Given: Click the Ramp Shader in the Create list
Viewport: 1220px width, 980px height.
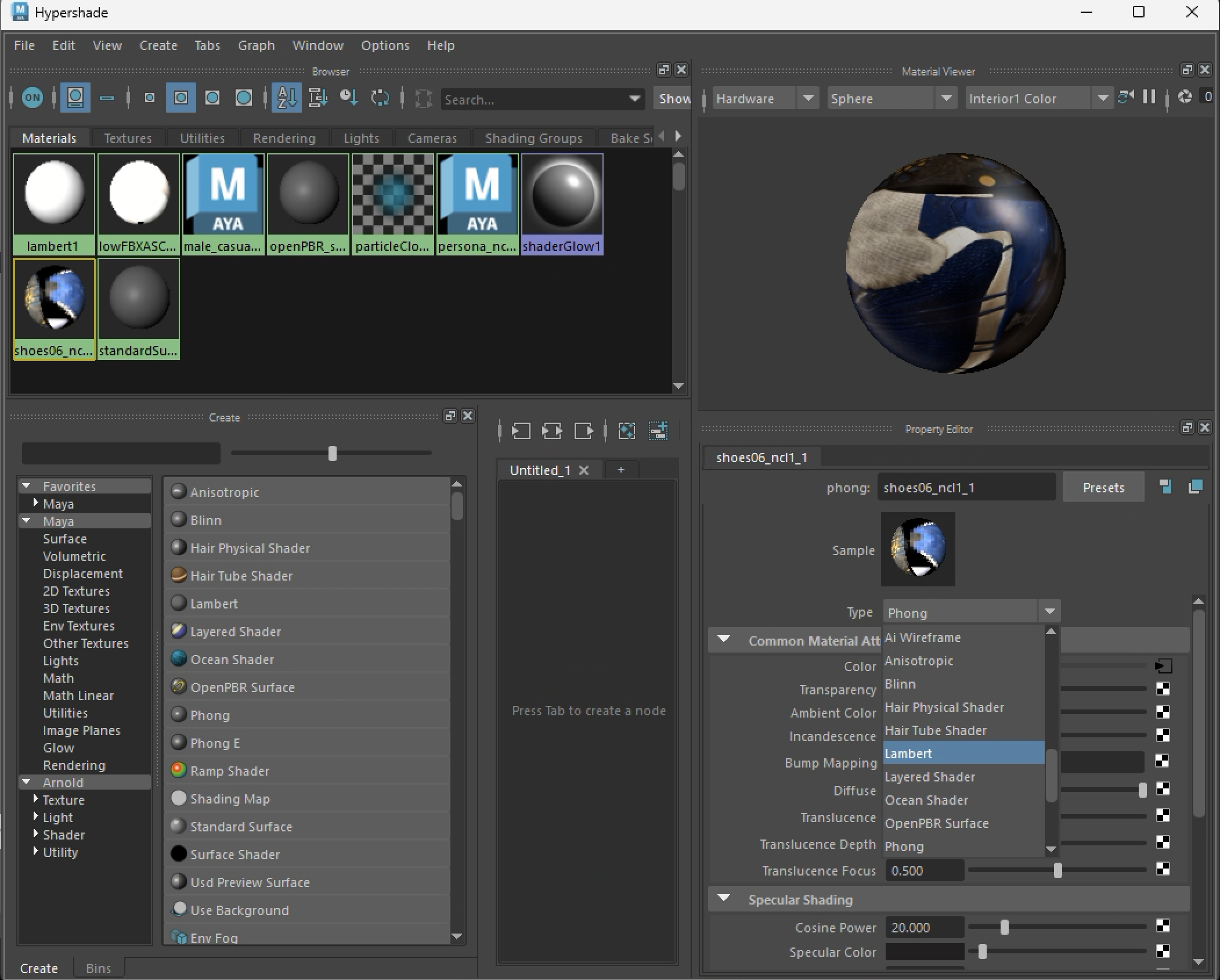Looking at the screenshot, I should [x=230, y=771].
